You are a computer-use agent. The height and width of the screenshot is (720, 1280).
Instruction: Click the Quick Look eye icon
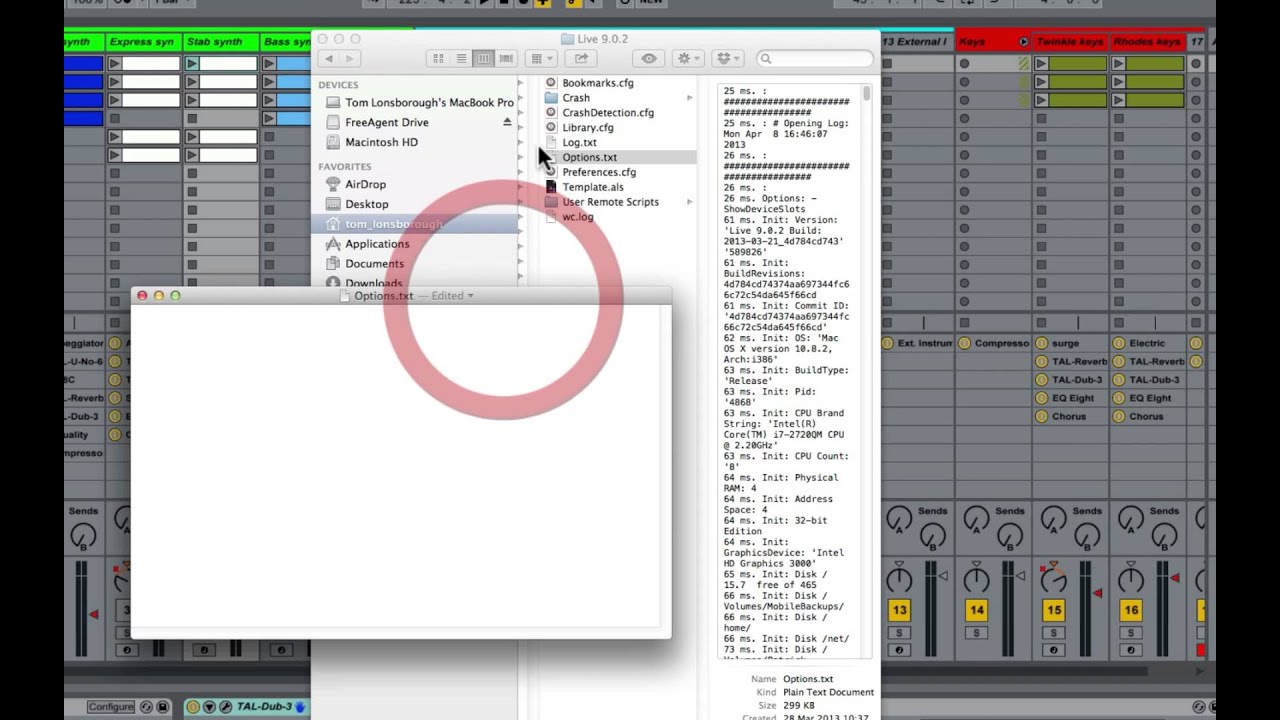(x=649, y=59)
